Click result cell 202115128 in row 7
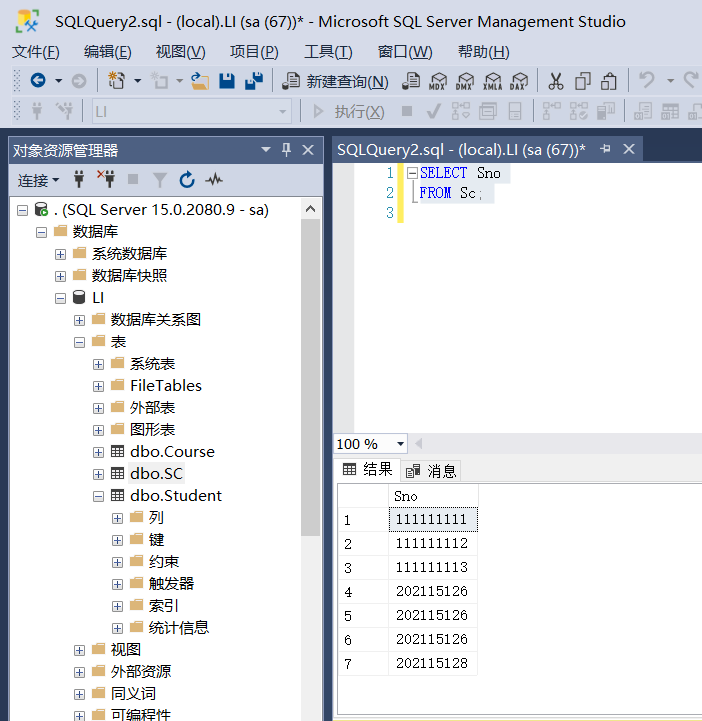Image resolution: width=702 pixels, height=721 pixels. [433, 664]
